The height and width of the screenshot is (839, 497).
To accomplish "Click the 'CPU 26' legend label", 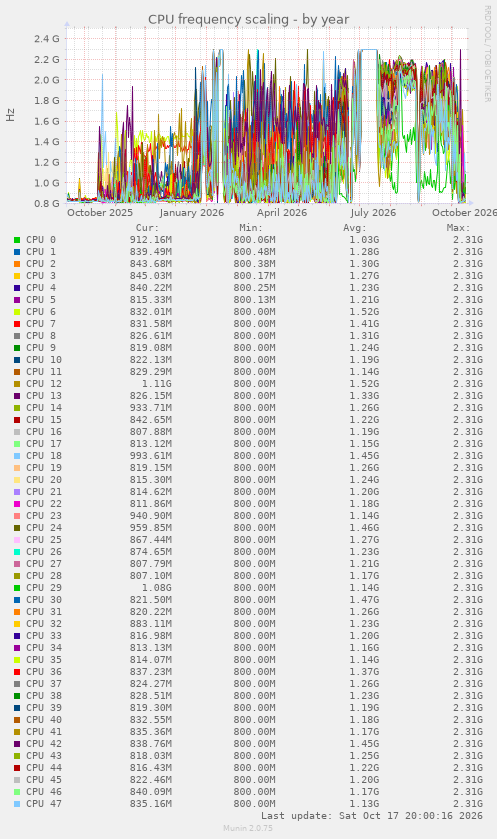I will 44,551.
